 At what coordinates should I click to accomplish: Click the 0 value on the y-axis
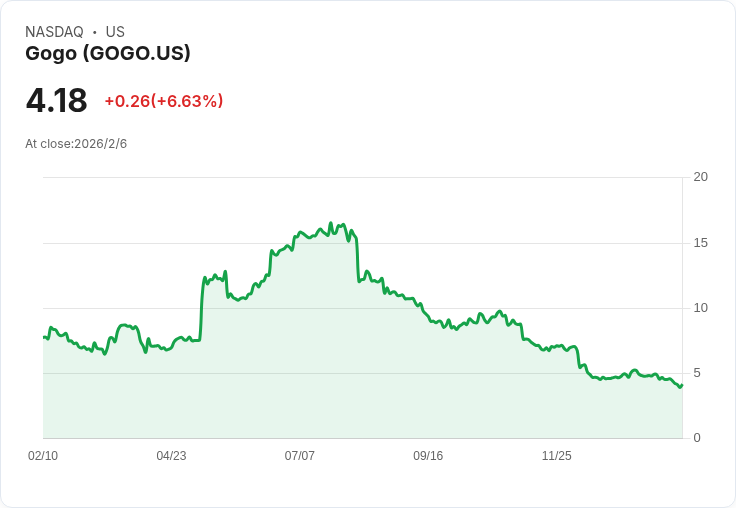(697, 438)
